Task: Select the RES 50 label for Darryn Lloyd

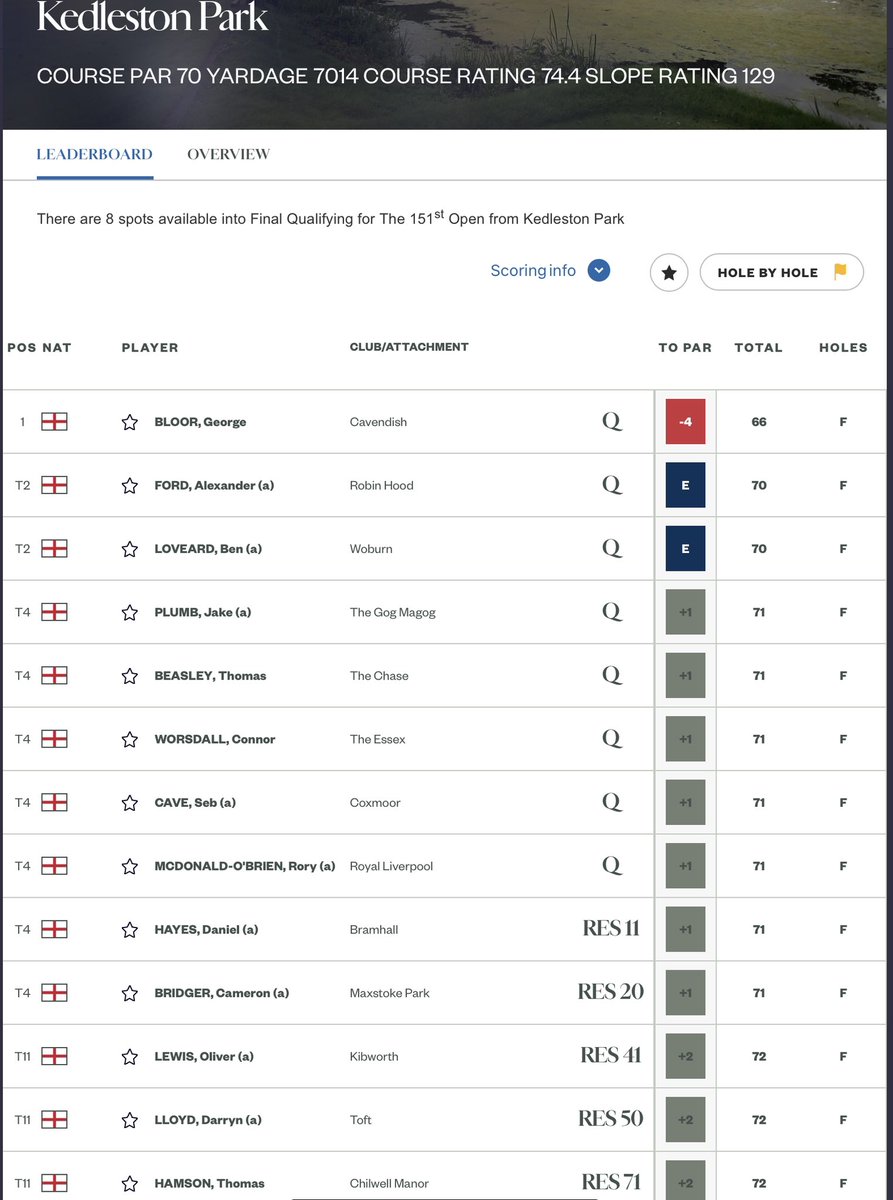Action: coord(611,1119)
